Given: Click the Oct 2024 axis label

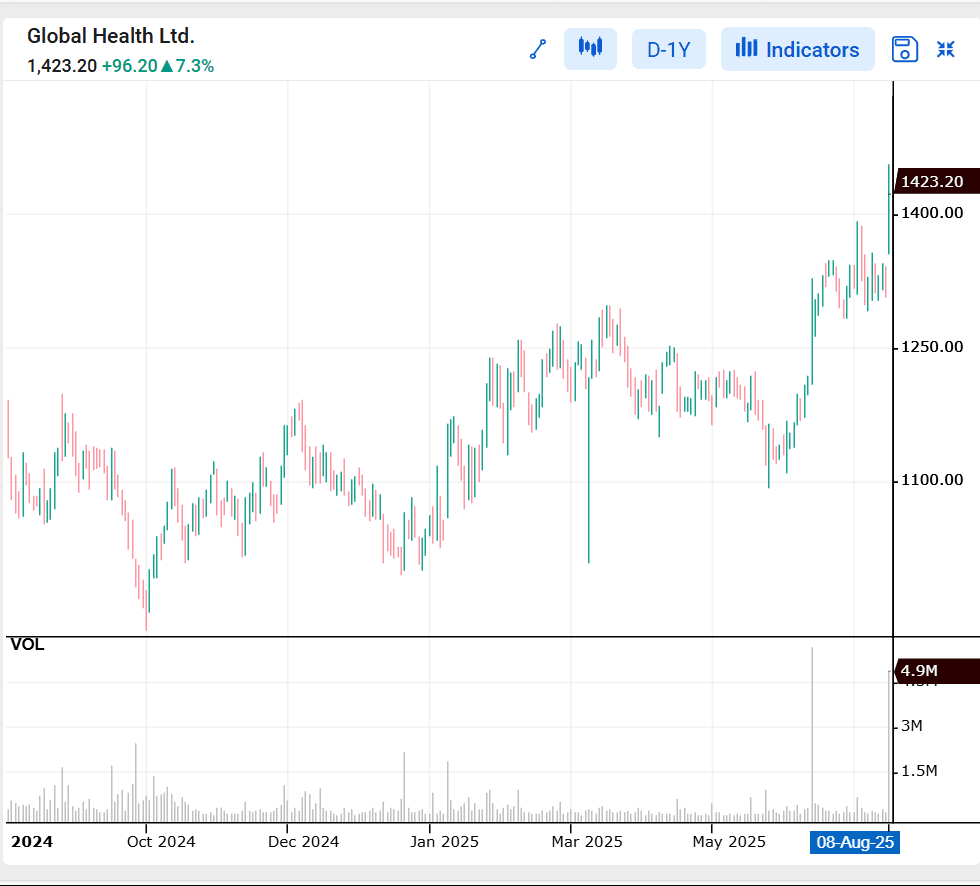Looking at the screenshot, I should pyautogui.click(x=161, y=842).
